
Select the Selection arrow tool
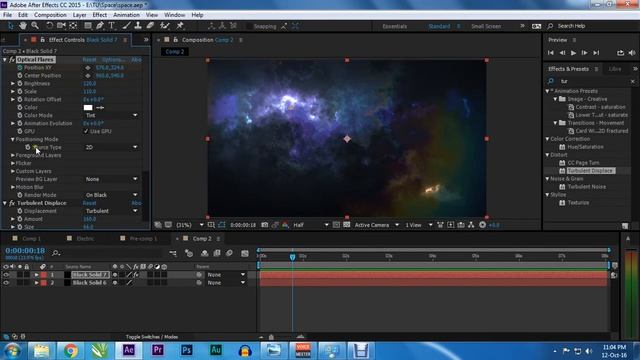click(x=11, y=26)
